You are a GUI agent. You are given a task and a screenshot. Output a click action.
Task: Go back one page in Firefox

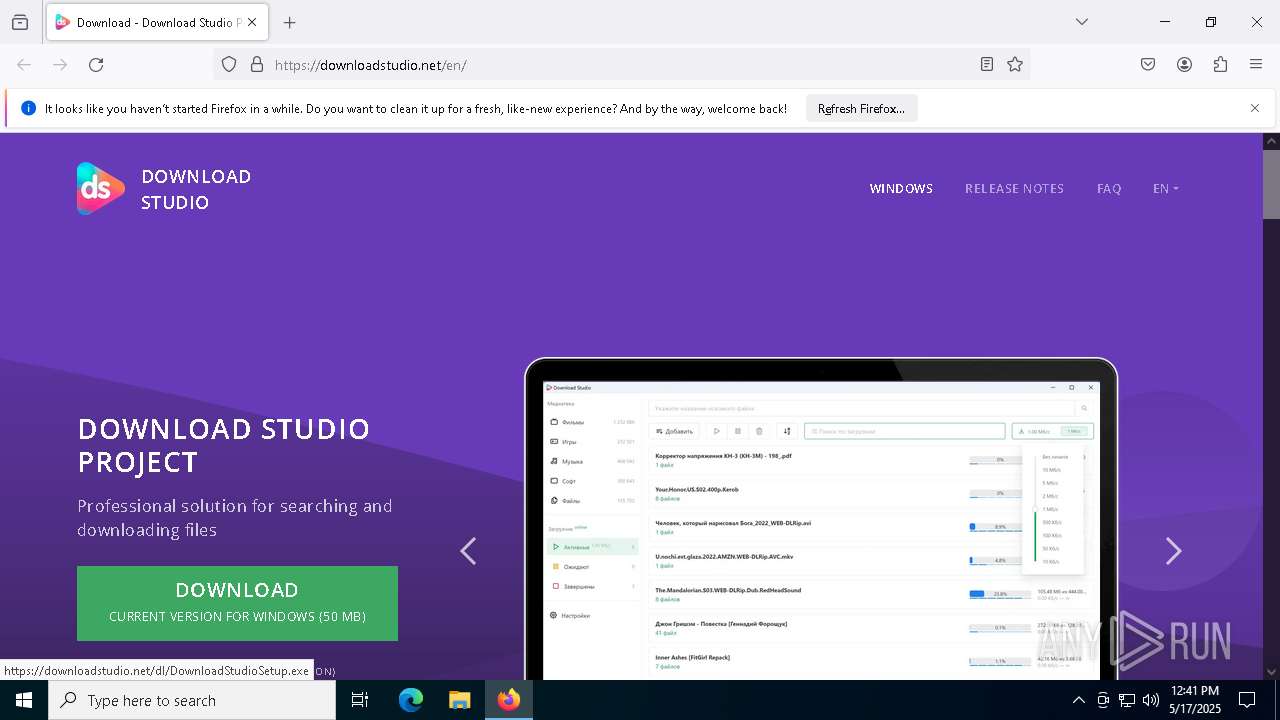click(x=24, y=64)
